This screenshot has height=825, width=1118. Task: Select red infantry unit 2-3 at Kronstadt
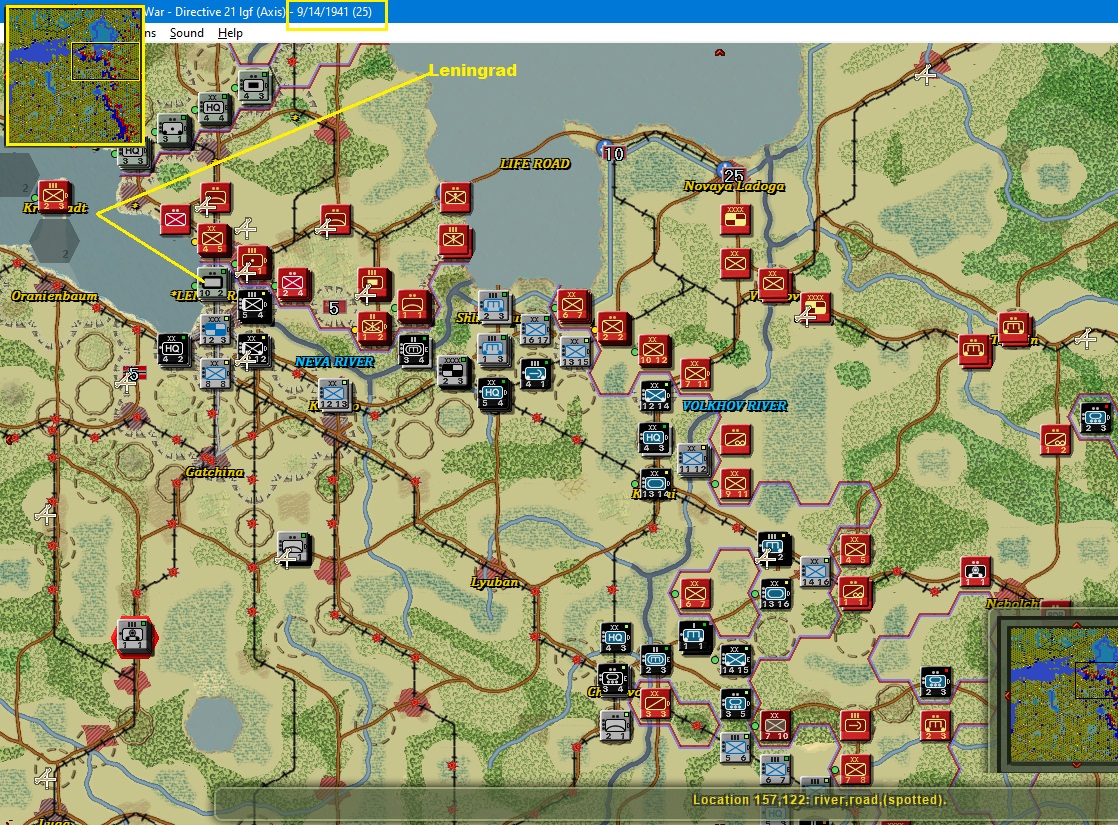(x=53, y=197)
